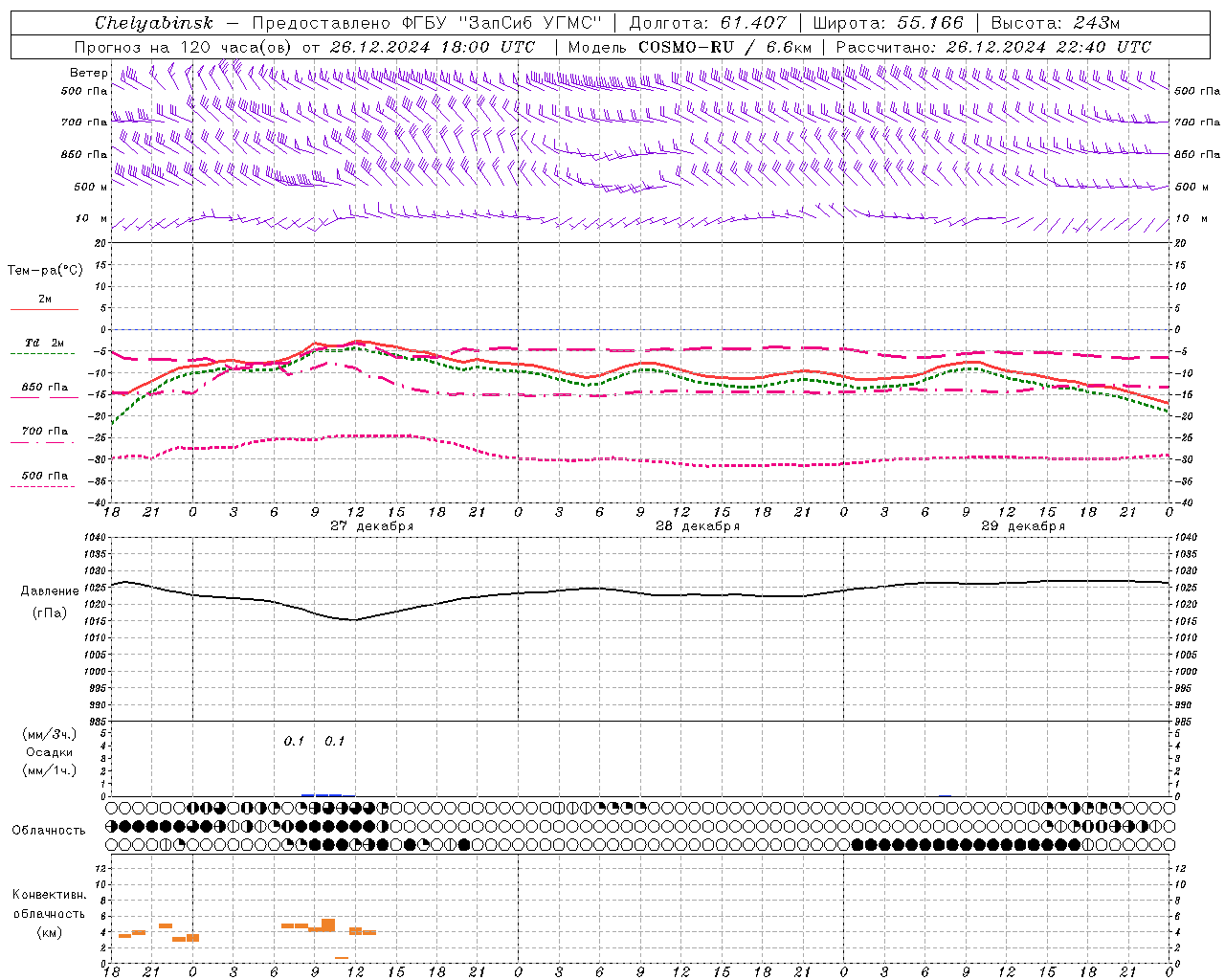Viewport: 1225px width, 980px height.
Task: Click the 'Ветер' wind panel label
Action: pyautogui.click(x=88, y=73)
